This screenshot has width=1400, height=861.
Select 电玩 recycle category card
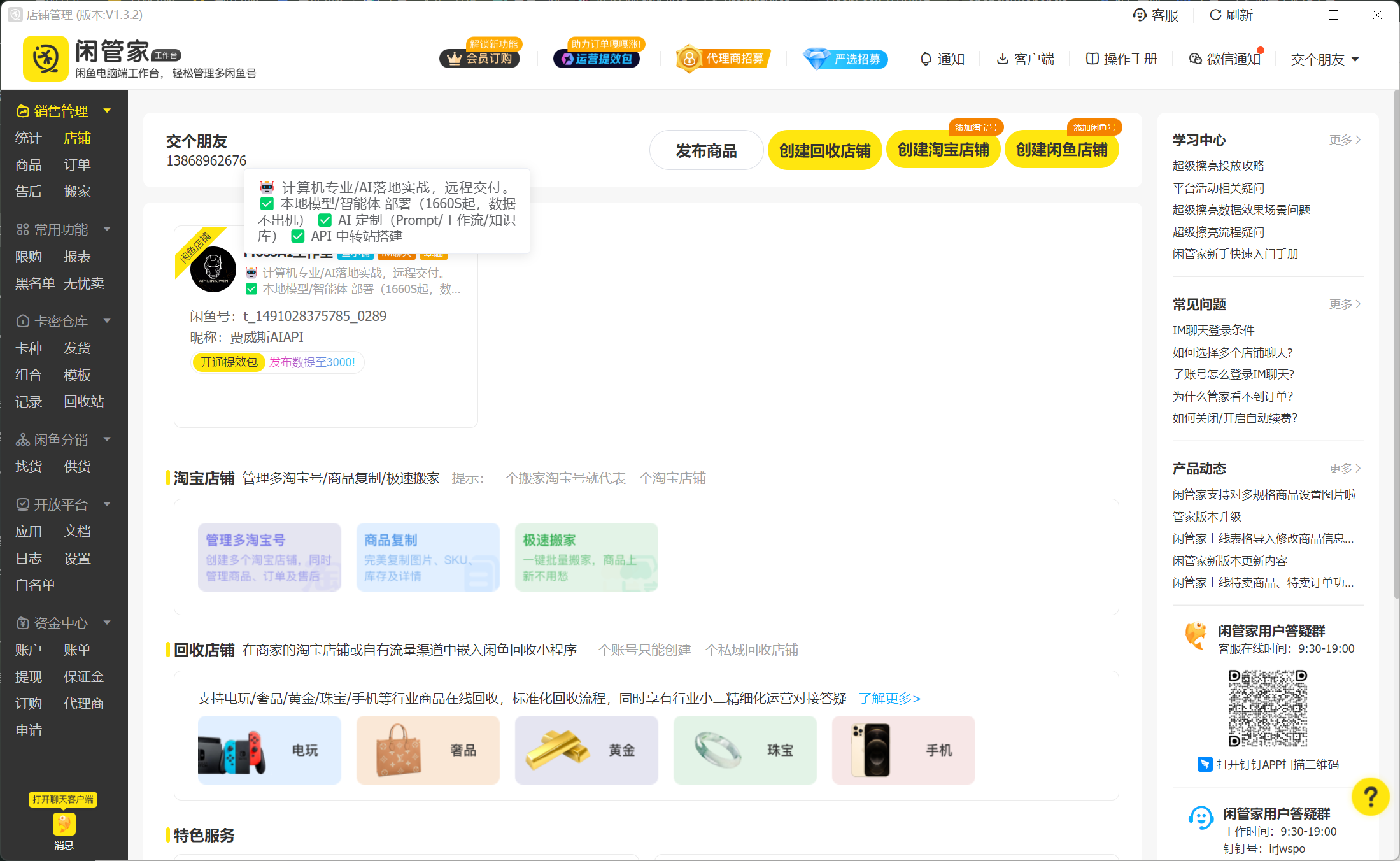(269, 750)
